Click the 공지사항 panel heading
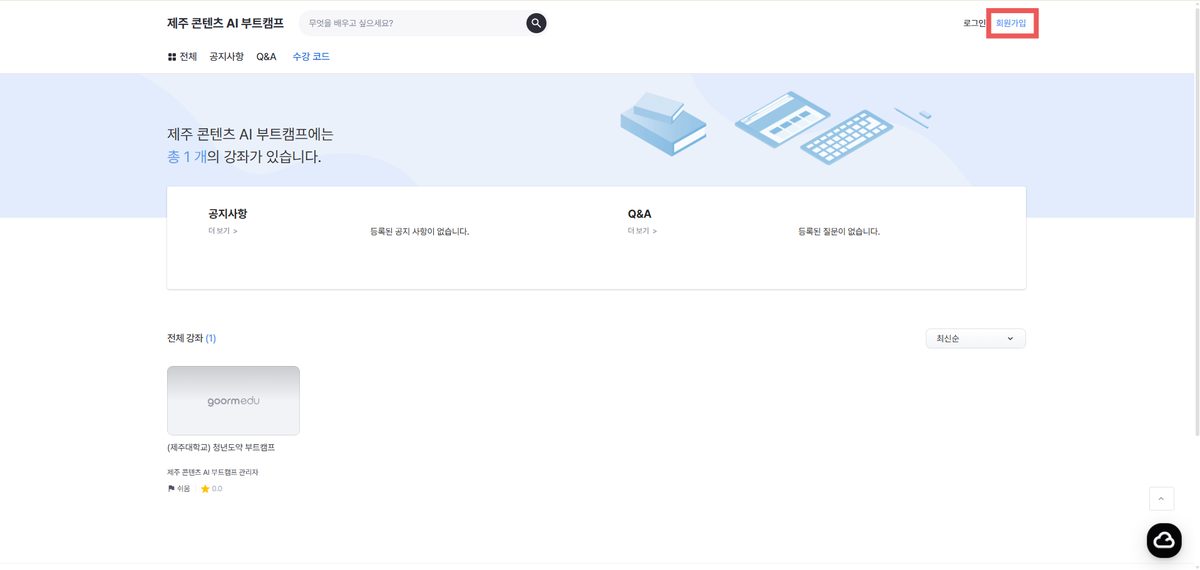Image resolution: width=1200 pixels, height=570 pixels. pos(228,214)
